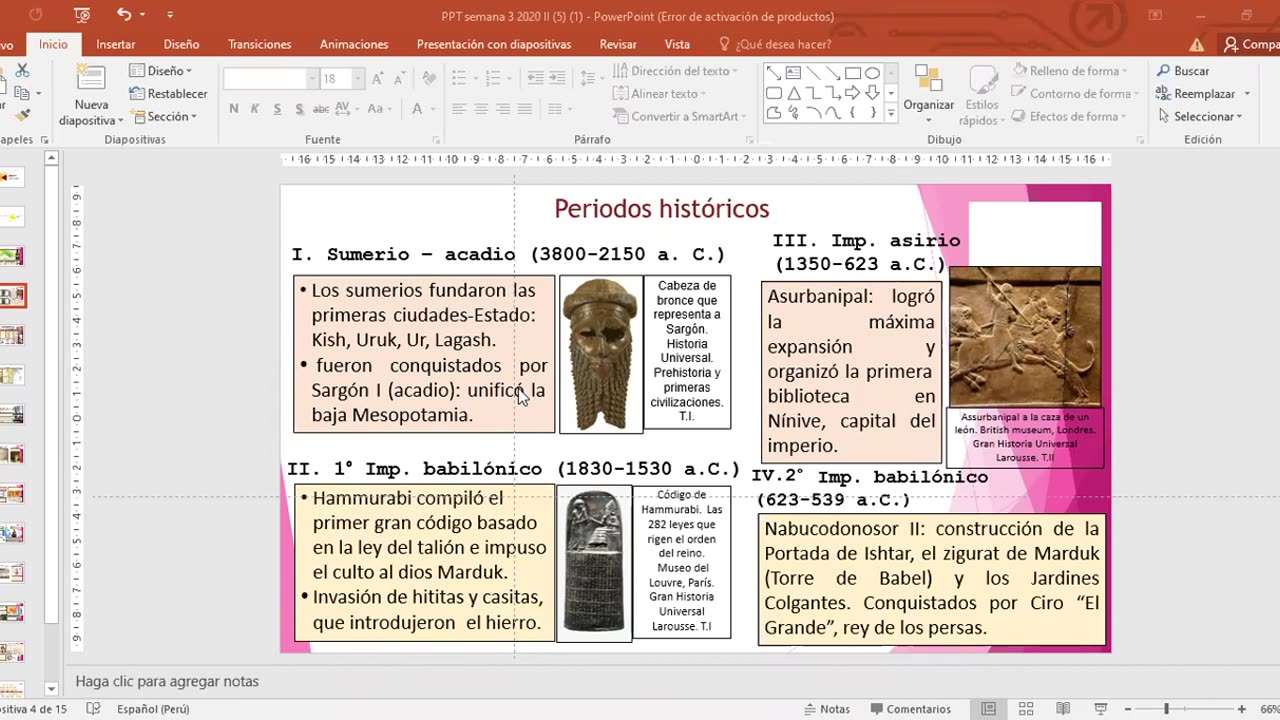Open Revisar ribbon tab
This screenshot has height=720, width=1280.
point(618,44)
